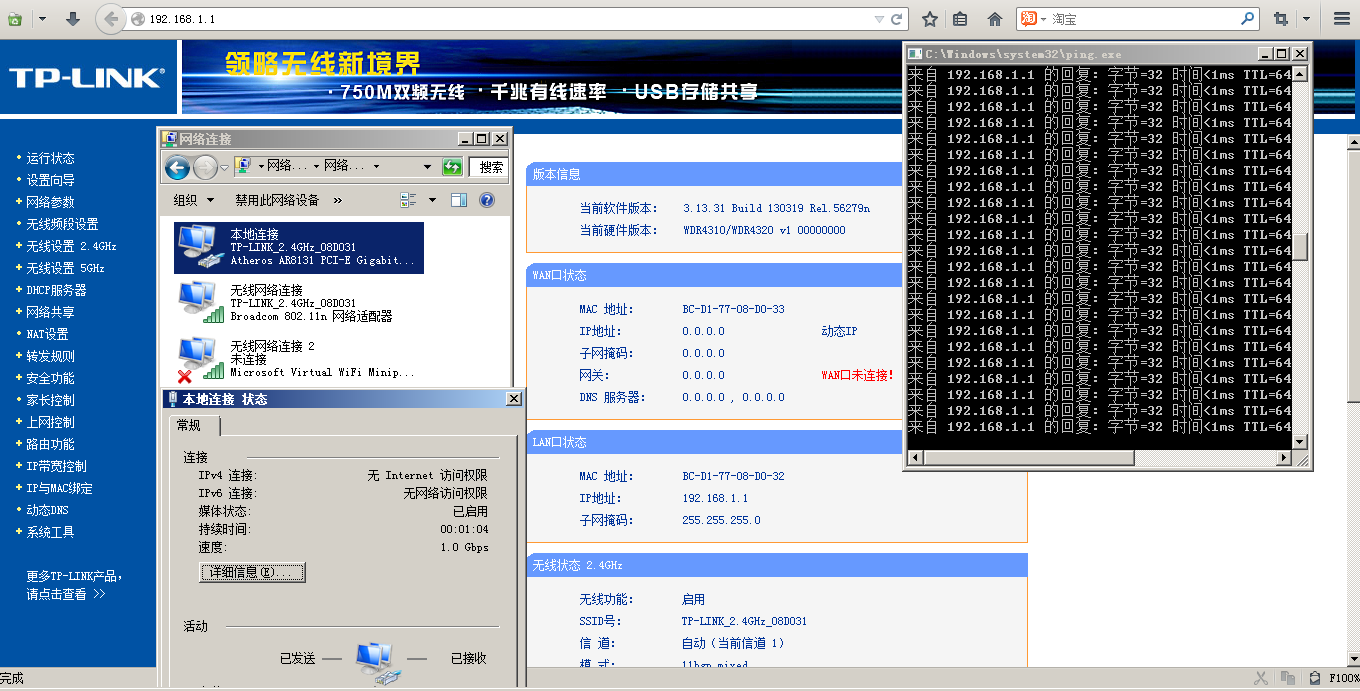1360x691 pixels.
Task: Click WAN MAC address BC-D1-77-08-D0-33
Action: coord(733,309)
